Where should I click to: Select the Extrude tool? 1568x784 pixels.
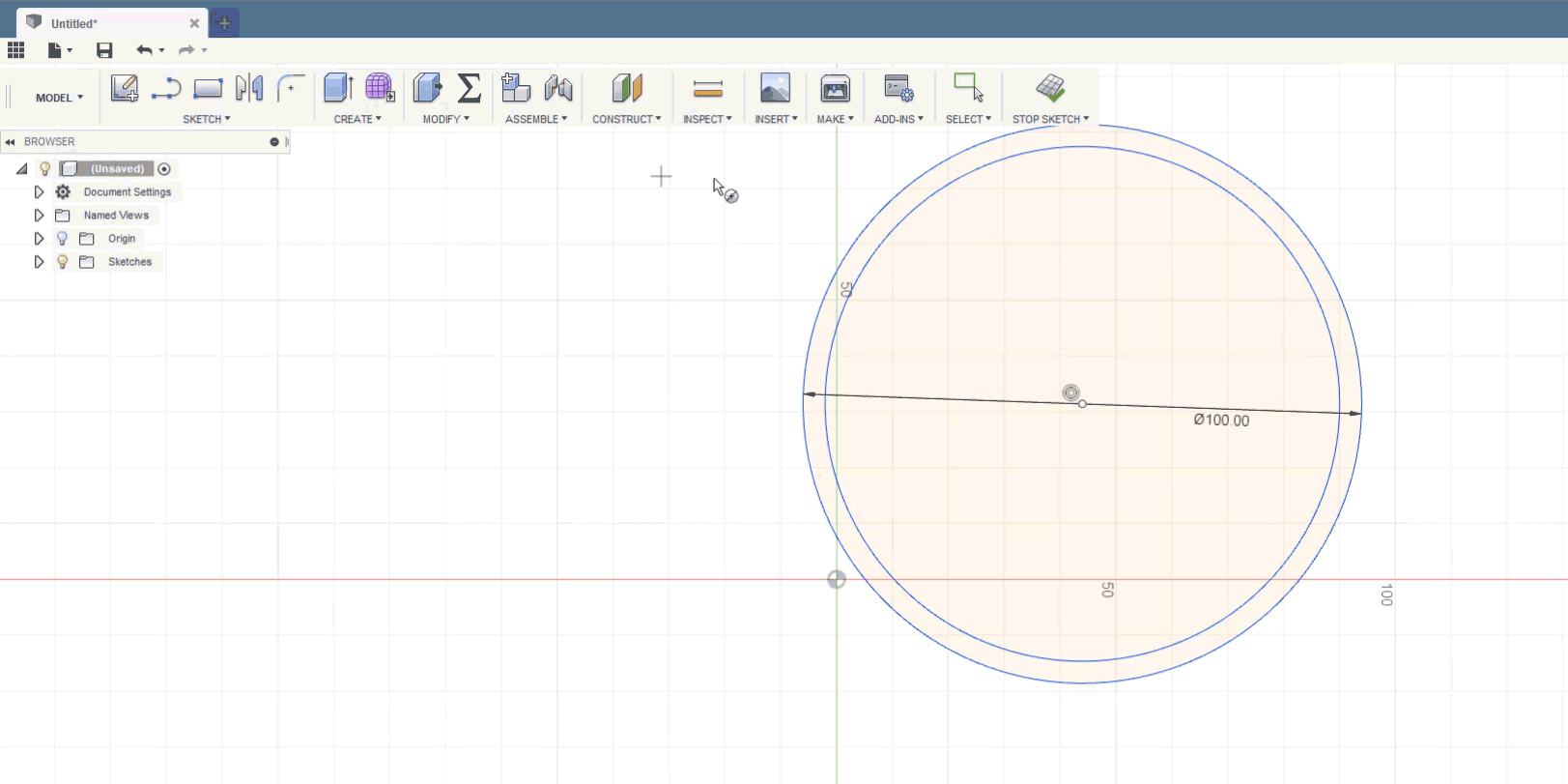click(x=338, y=88)
